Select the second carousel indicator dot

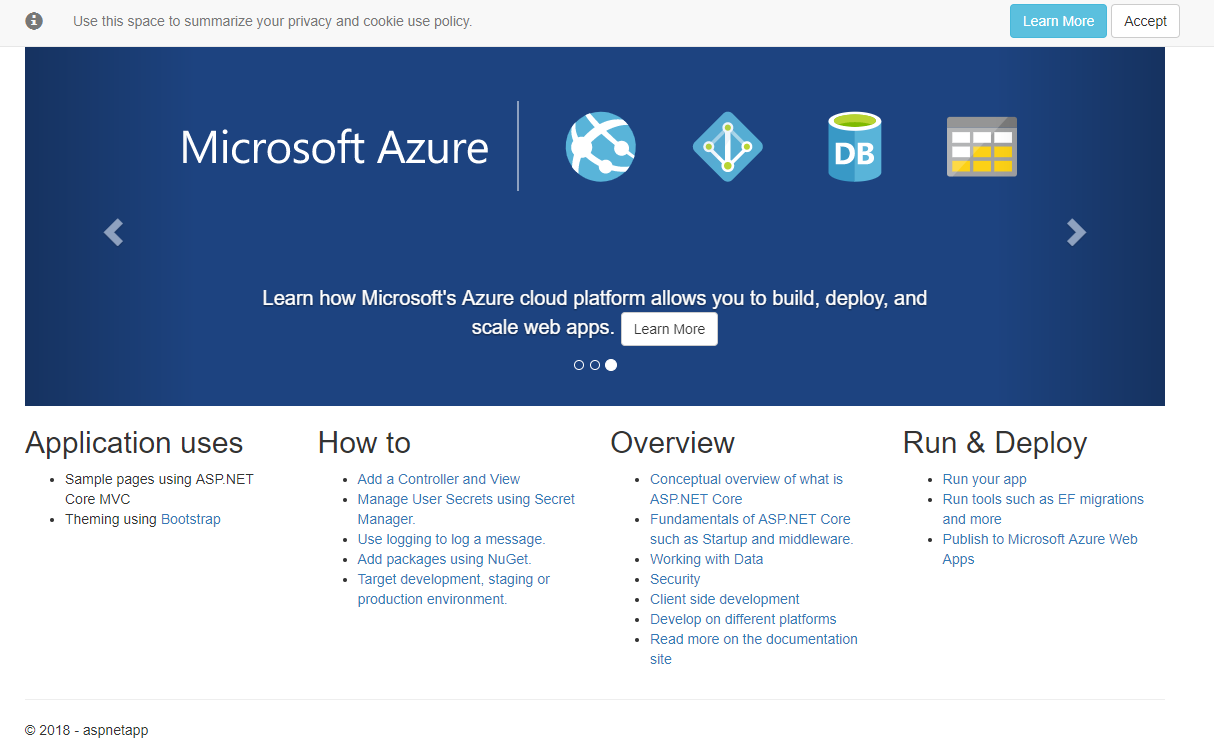(x=595, y=365)
